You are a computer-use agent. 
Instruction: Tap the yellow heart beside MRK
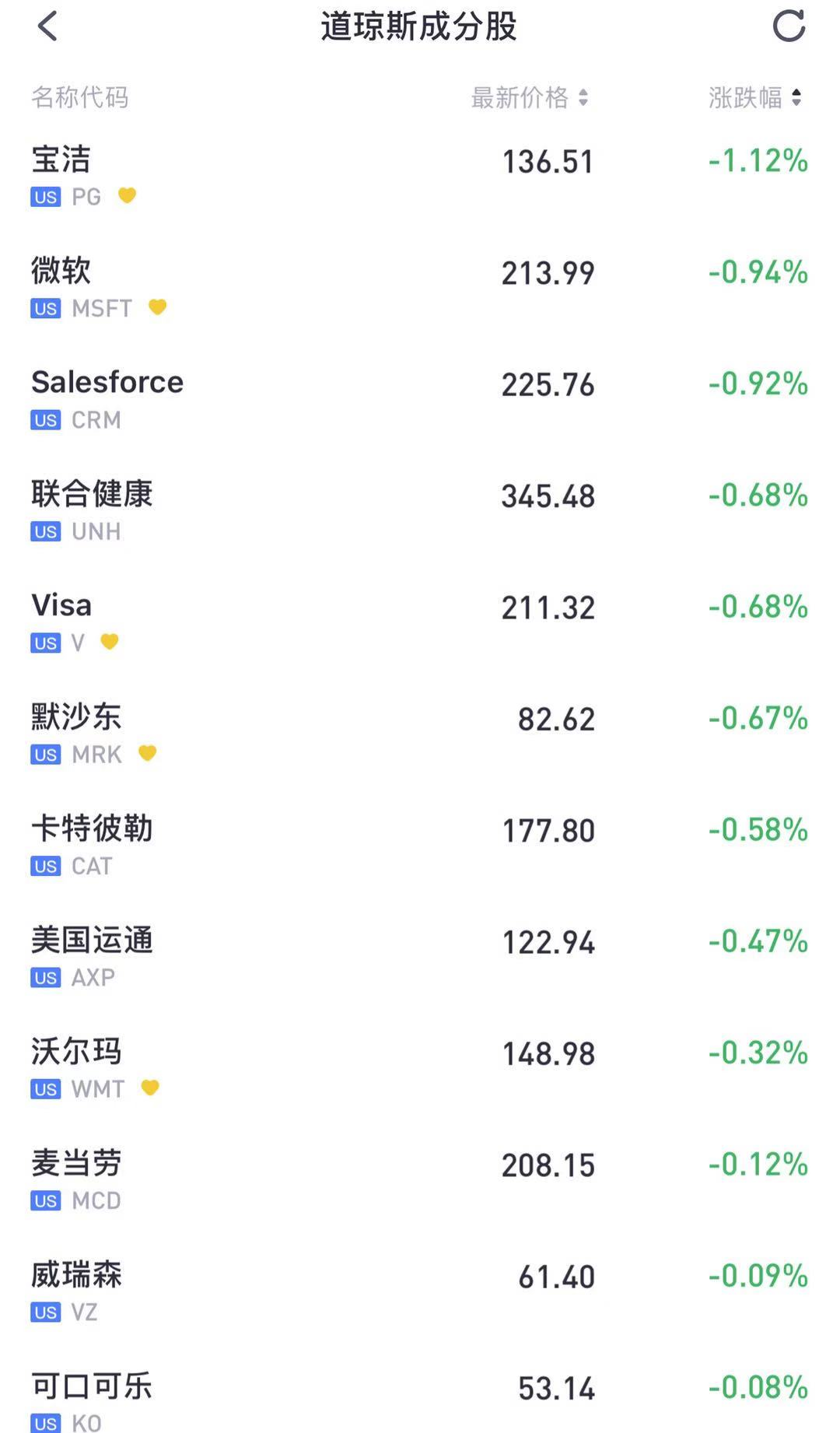coord(148,753)
